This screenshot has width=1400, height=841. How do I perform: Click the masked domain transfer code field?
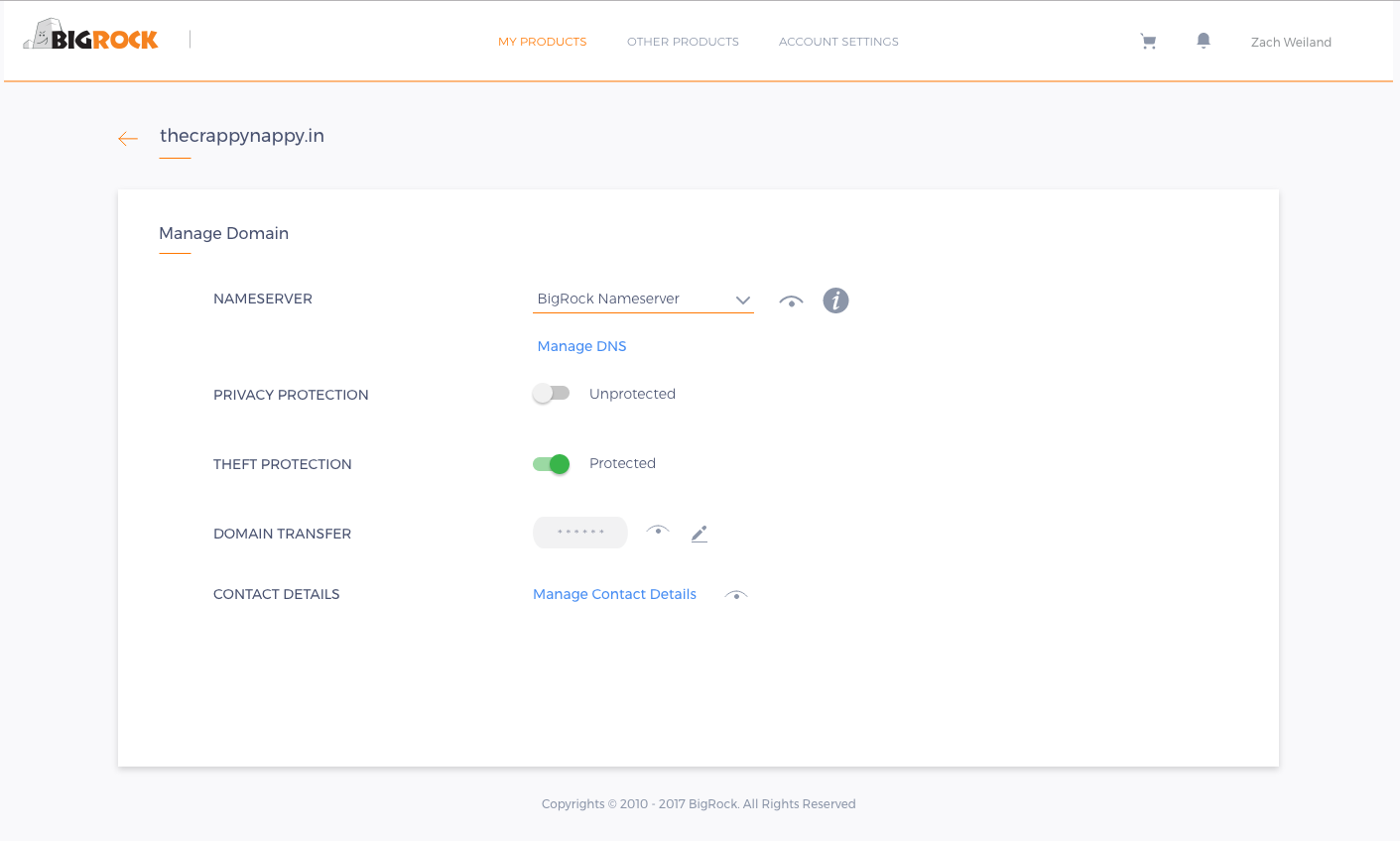(580, 533)
